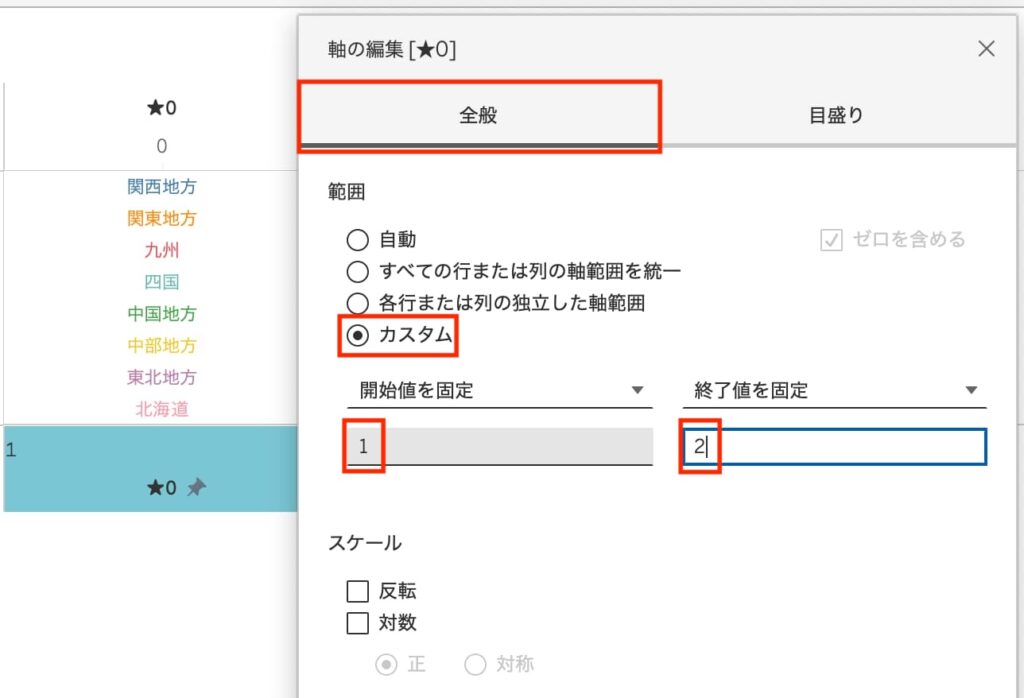Screen dimensions: 1024x698
Task: Open the 目盛り tab
Action: tap(835, 115)
